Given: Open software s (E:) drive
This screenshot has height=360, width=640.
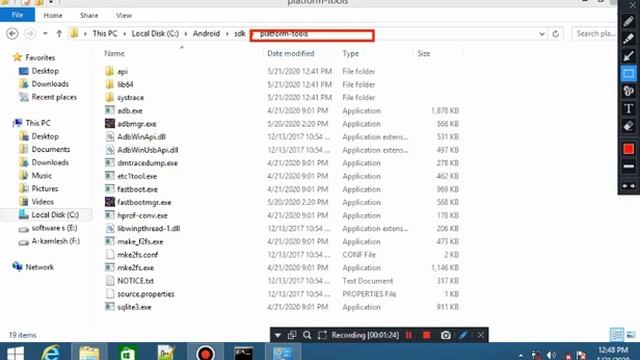Looking at the screenshot, I should [54, 228].
